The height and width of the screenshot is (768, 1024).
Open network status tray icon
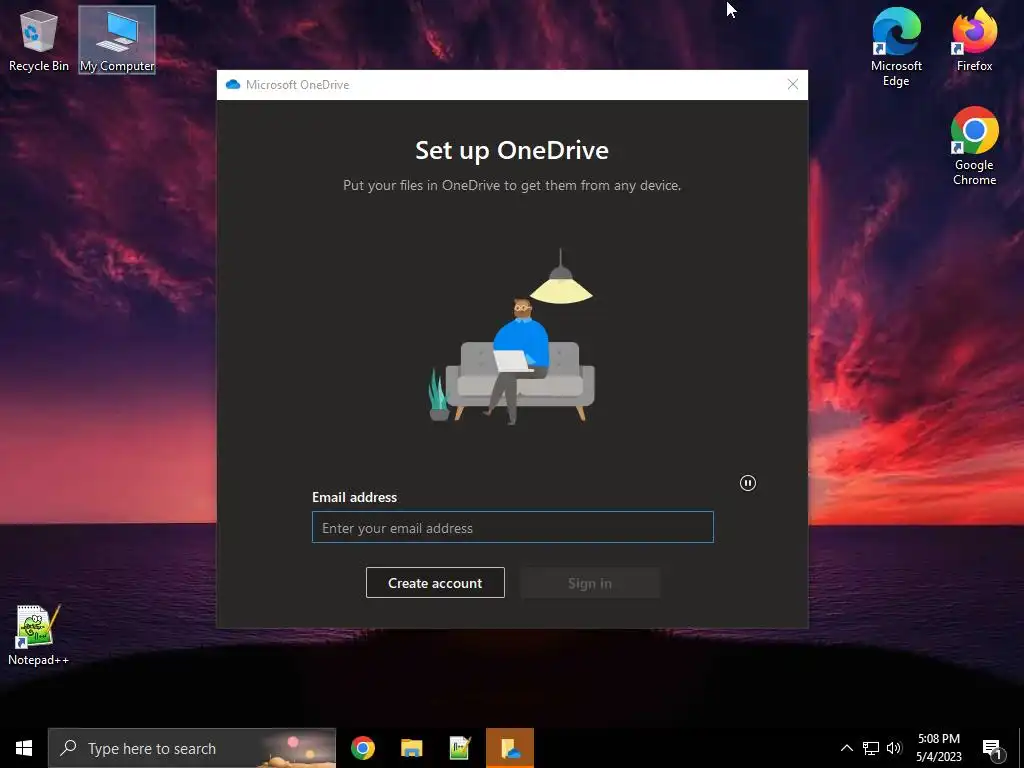coord(871,748)
